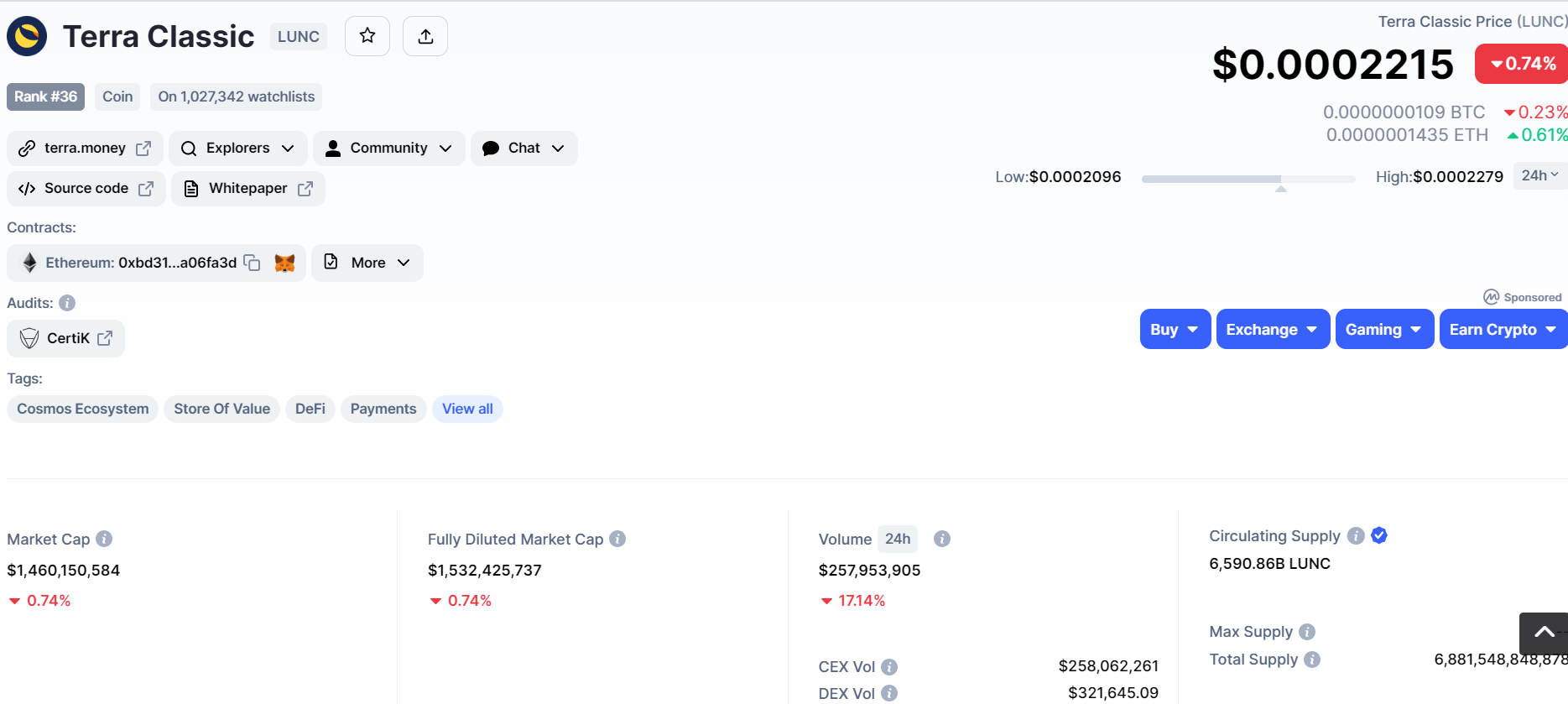Image resolution: width=1568 pixels, height=704 pixels.
Task: Click the 0.0000000109 BTC price
Action: [x=1404, y=112]
